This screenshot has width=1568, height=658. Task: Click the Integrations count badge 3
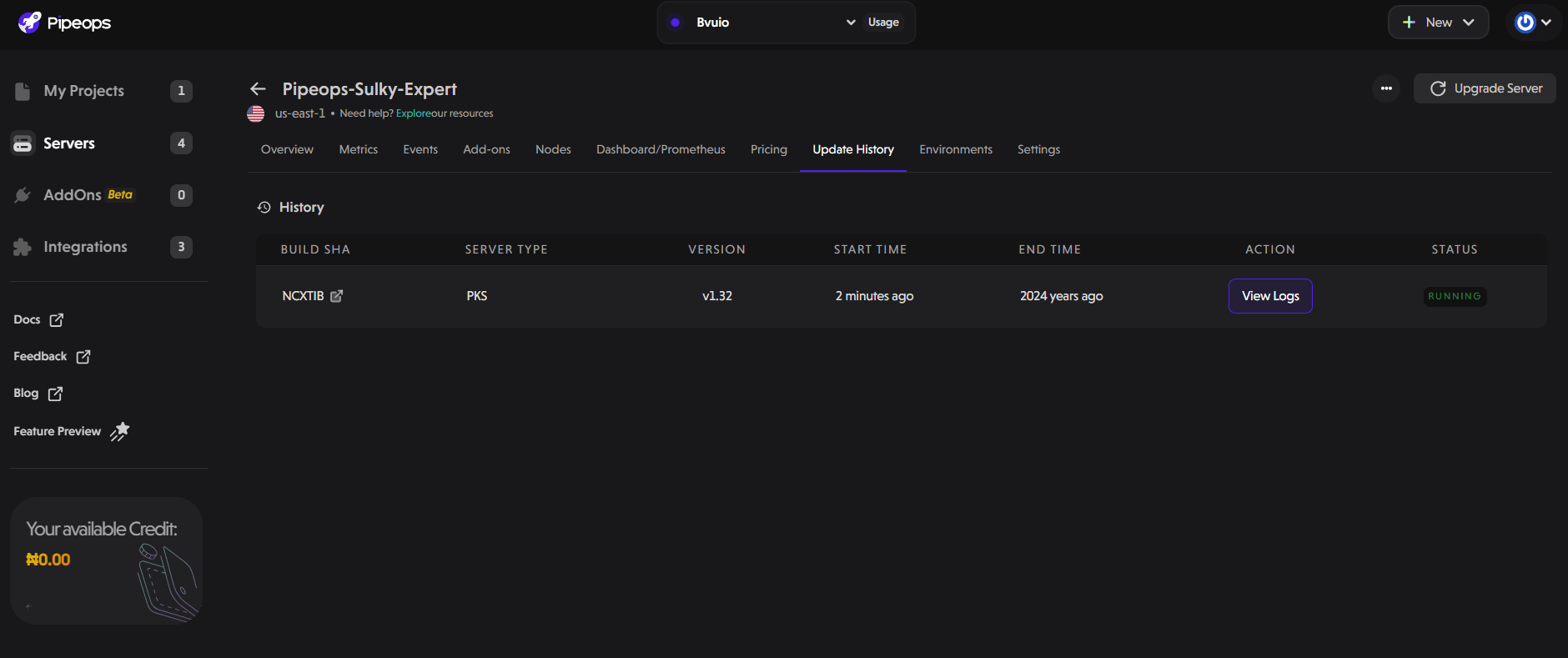[181, 247]
